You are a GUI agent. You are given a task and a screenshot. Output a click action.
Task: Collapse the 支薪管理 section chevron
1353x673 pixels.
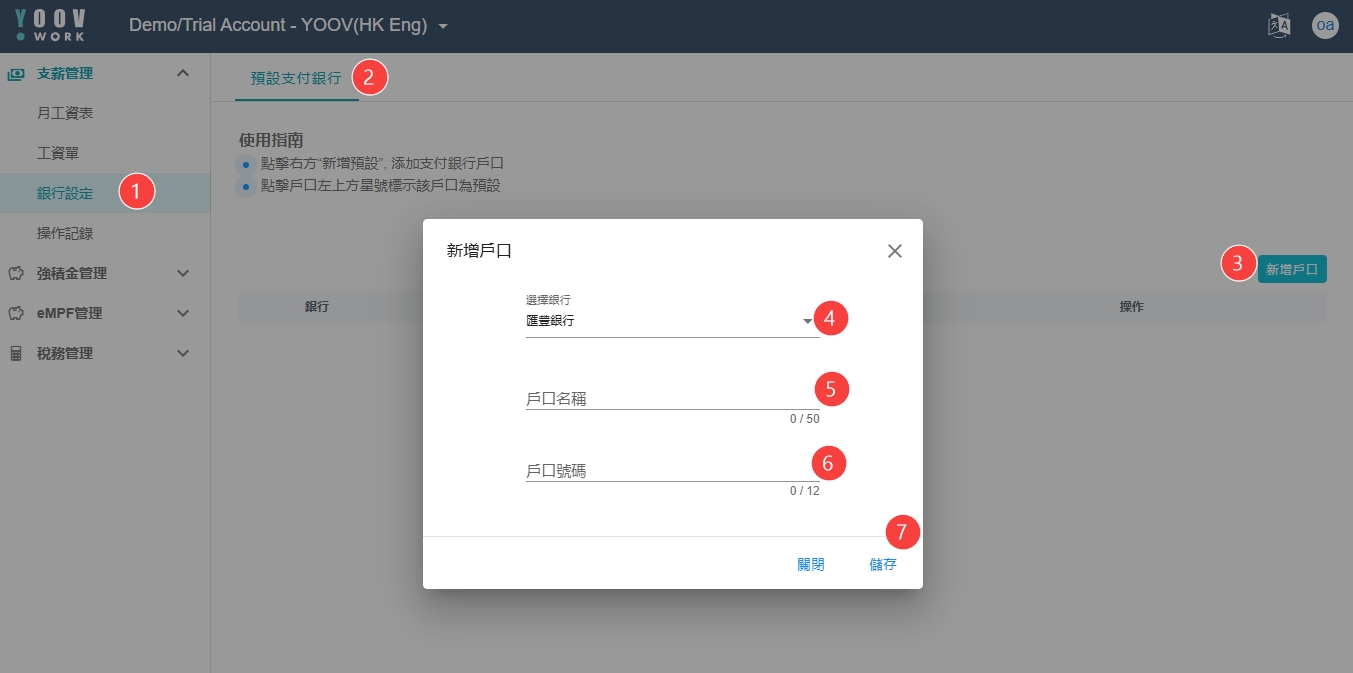[x=183, y=73]
